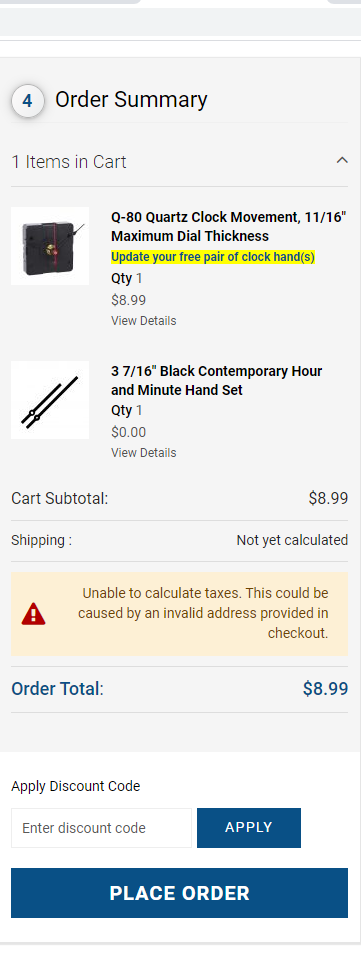Click the Order Summary heading
The image size is (361, 976).
tap(131, 100)
